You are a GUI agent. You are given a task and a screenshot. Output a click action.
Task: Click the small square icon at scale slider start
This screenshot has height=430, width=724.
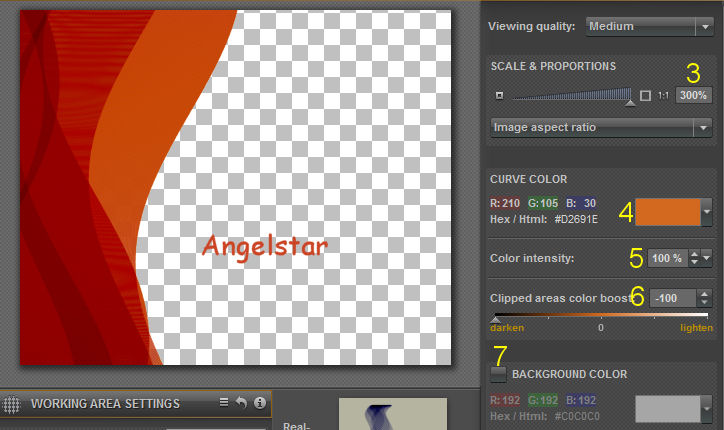click(x=499, y=96)
